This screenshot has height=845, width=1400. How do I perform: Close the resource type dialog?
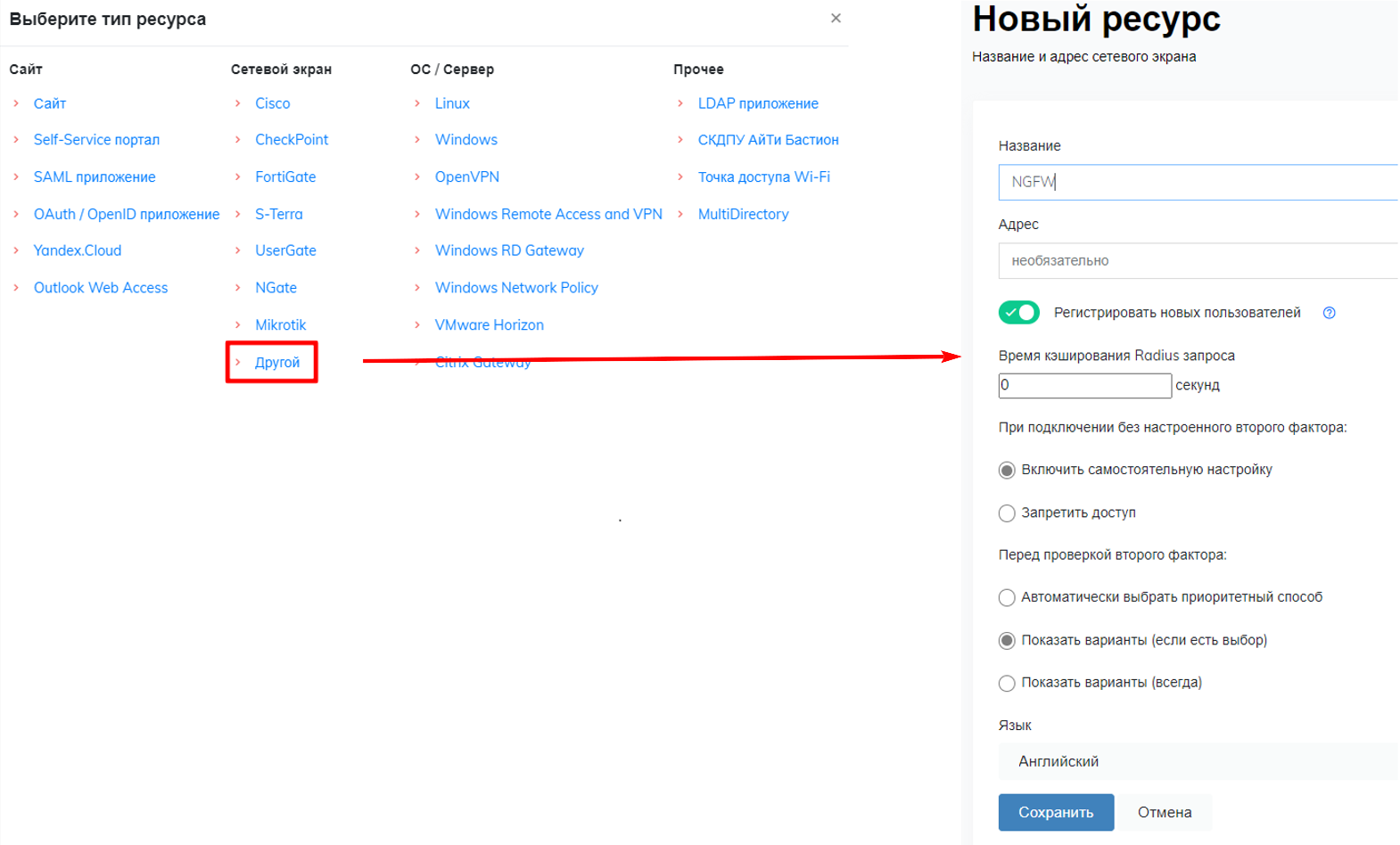tap(836, 18)
